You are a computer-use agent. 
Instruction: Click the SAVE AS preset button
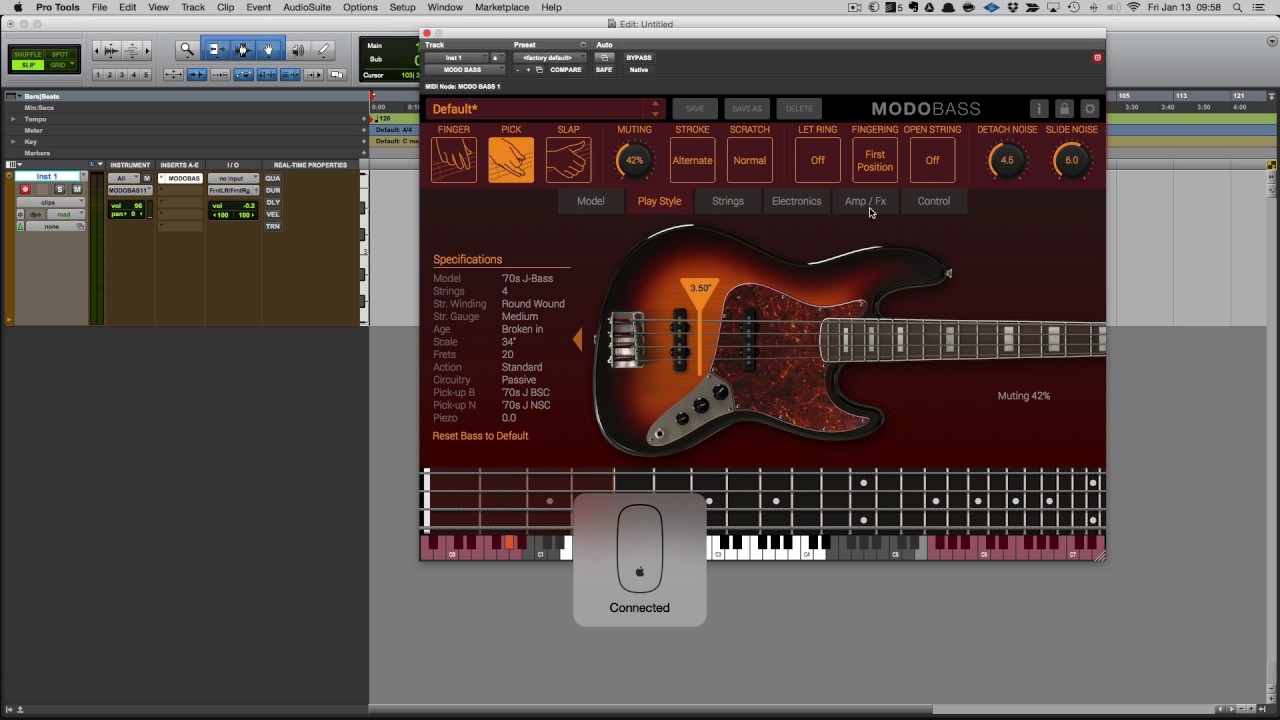747,108
